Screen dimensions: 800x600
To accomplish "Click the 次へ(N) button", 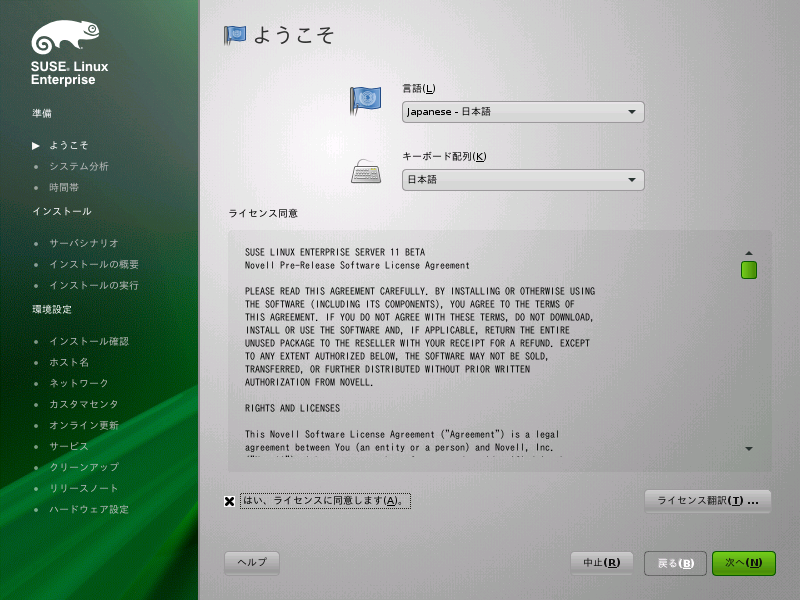I will (x=744, y=563).
